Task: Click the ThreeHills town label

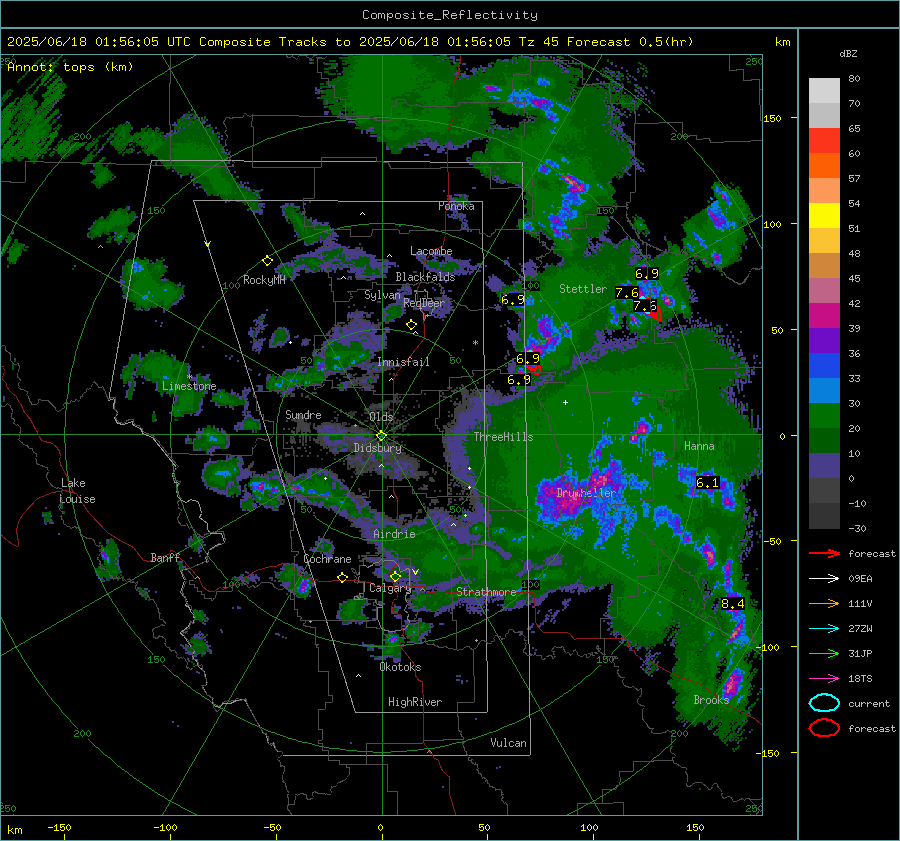Action: coord(503,437)
